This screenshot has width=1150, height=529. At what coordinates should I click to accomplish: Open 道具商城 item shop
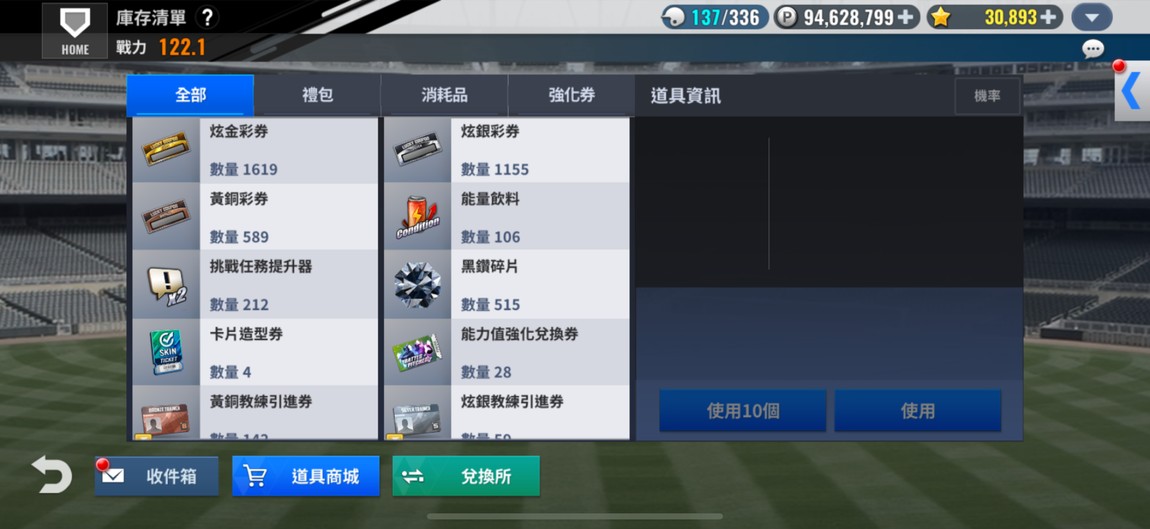click(x=306, y=476)
